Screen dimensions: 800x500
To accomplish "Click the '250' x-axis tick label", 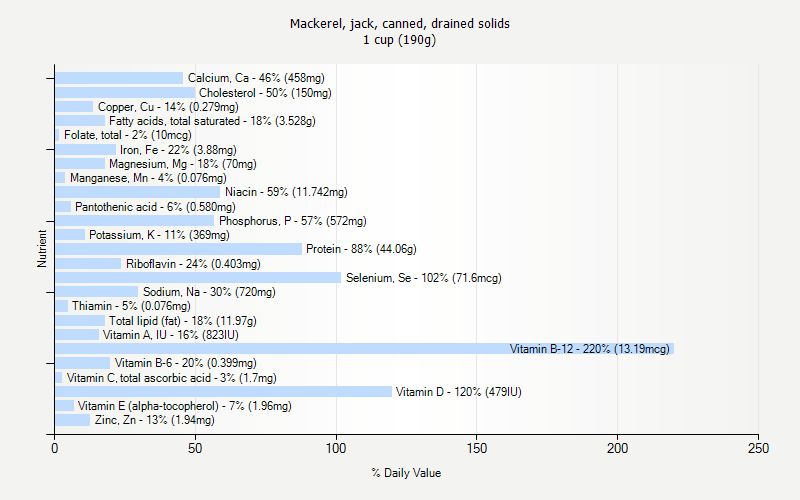I will pyautogui.click(x=758, y=448).
